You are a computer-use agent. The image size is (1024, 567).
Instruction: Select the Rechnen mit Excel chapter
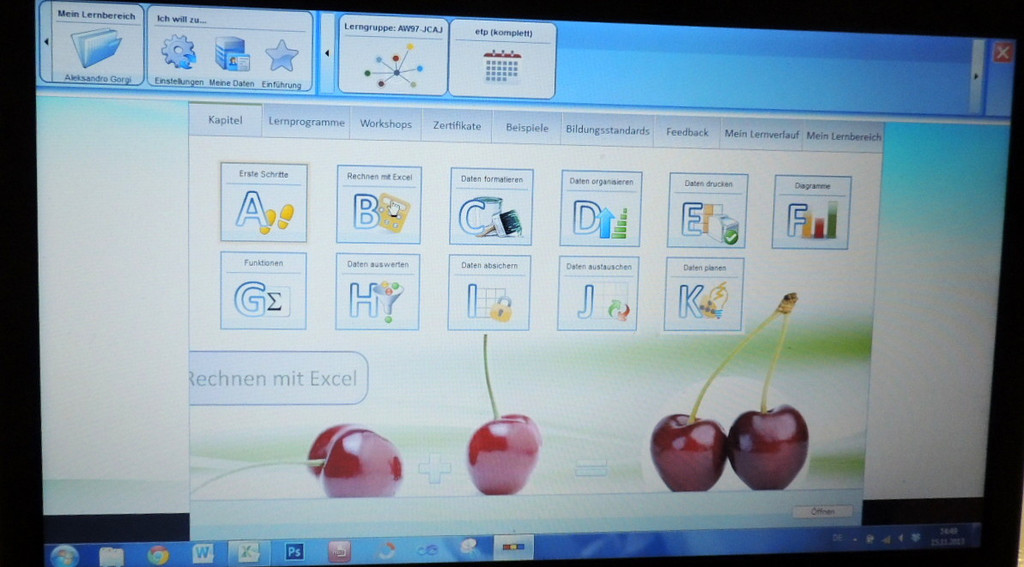pyautogui.click(x=379, y=206)
